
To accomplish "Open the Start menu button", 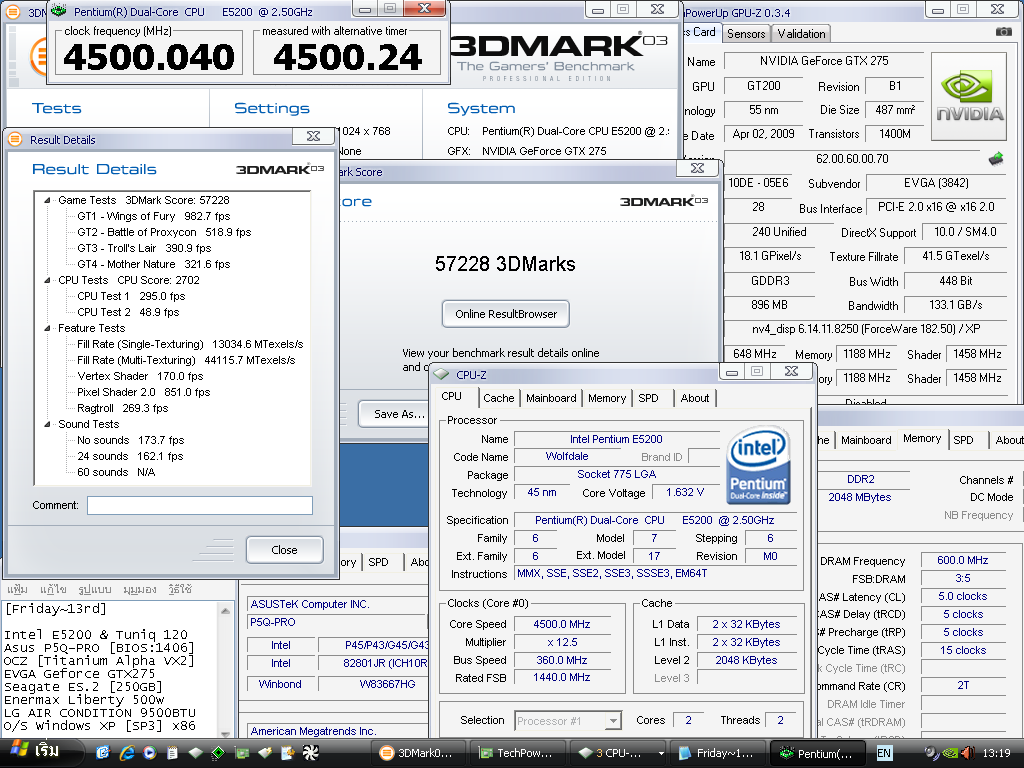I will (x=40, y=752).
